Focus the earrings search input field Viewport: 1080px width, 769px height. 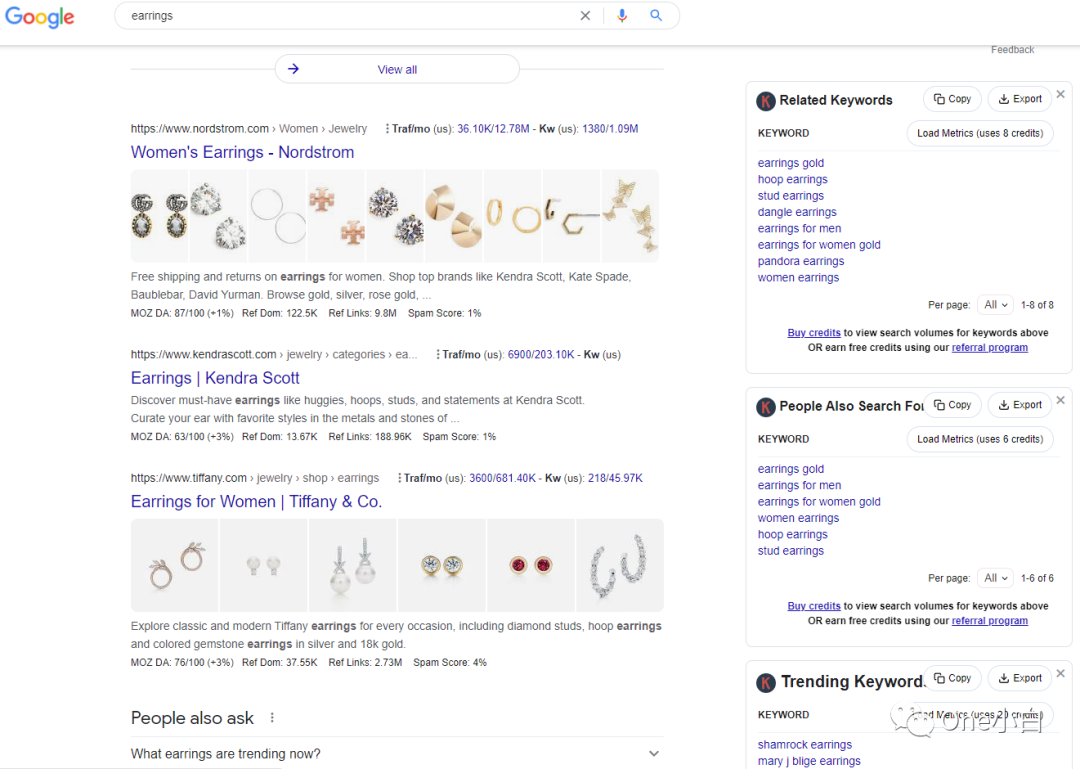(x=351, y=15)
